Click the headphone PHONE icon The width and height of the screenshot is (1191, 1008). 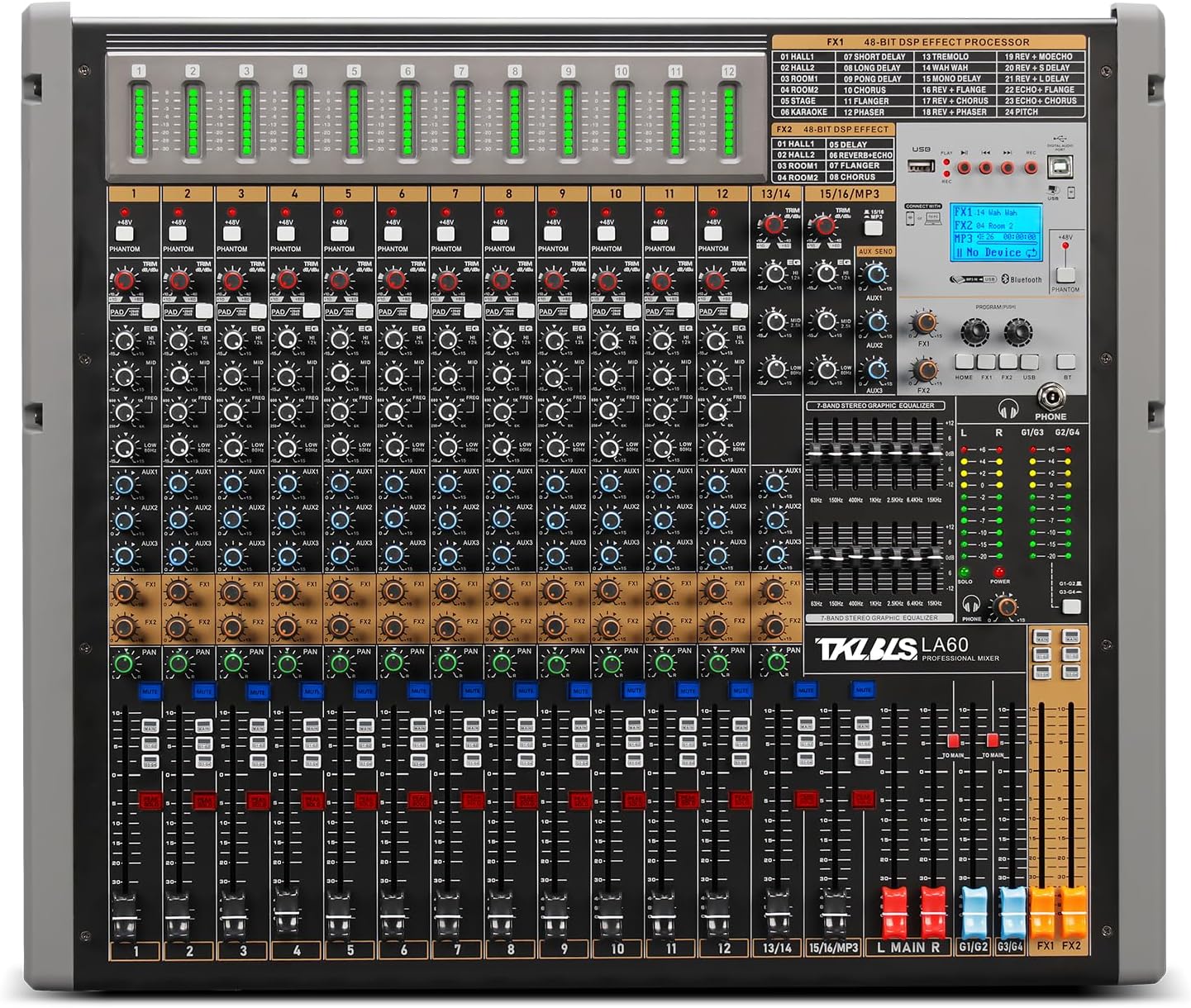[x=1010, y=407]
